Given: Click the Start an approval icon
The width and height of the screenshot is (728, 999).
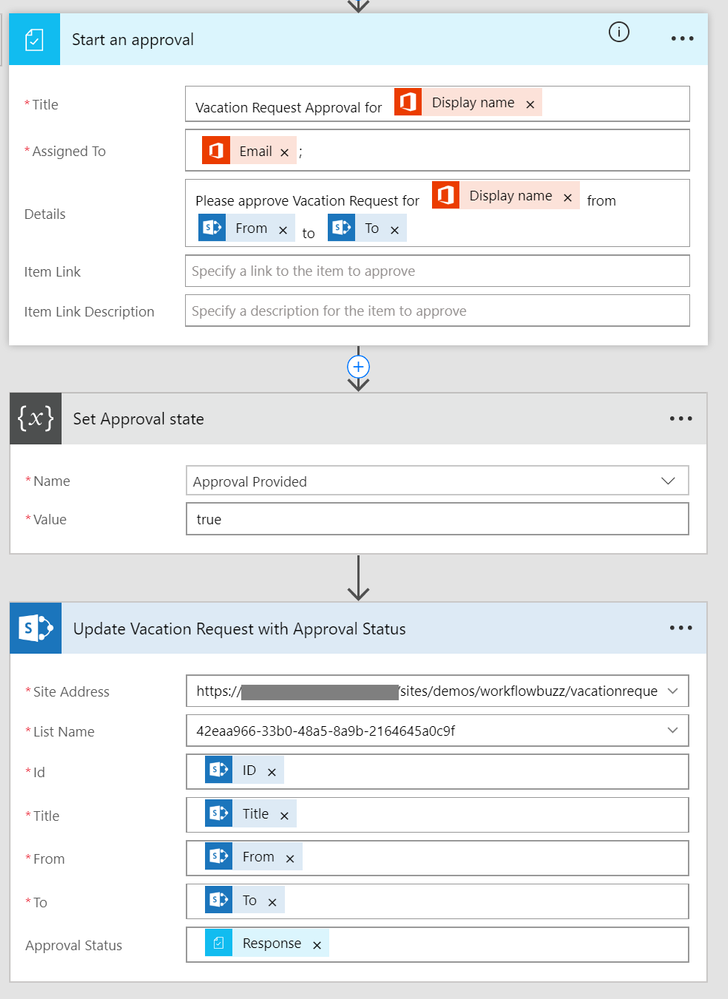Looking at the screenshot, I should click(35, 39).
